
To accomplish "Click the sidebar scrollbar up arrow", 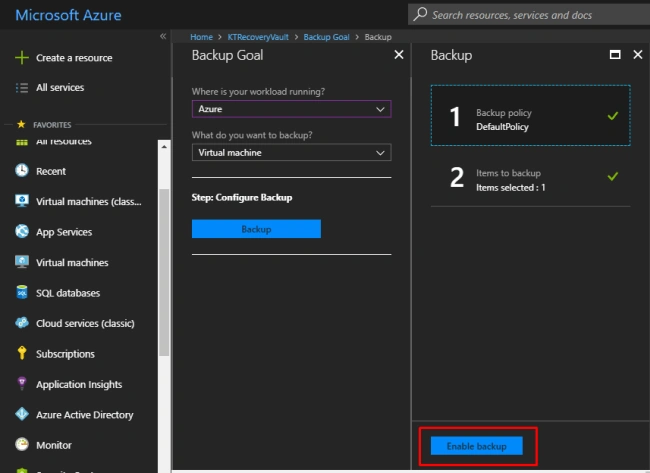I will pos(164,147).
